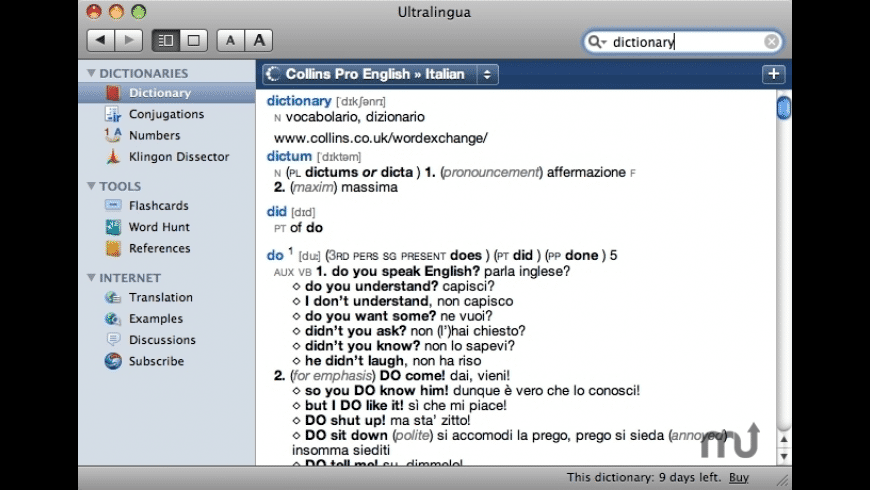Screen dimensions: 870x490
Task: Add a dictionary pane with plus button
Action: point(773,74)
